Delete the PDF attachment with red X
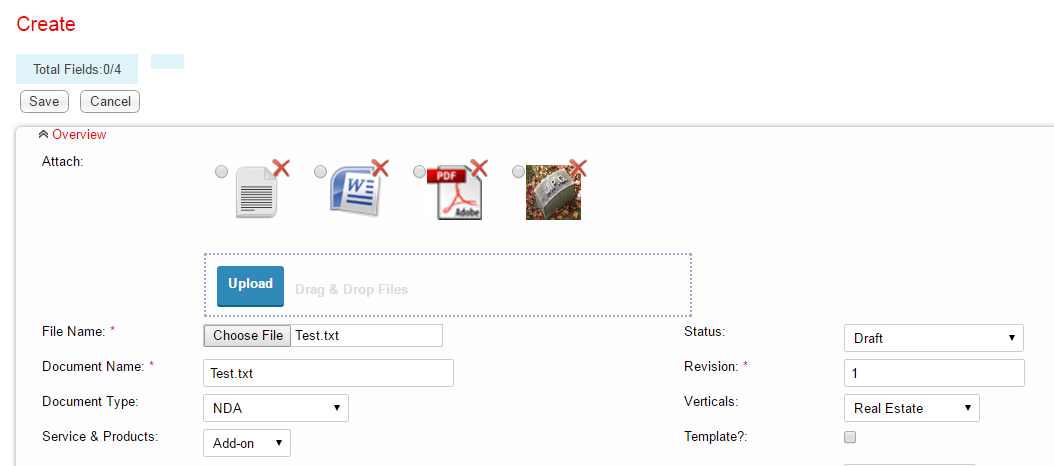 [x=479, y=168]
